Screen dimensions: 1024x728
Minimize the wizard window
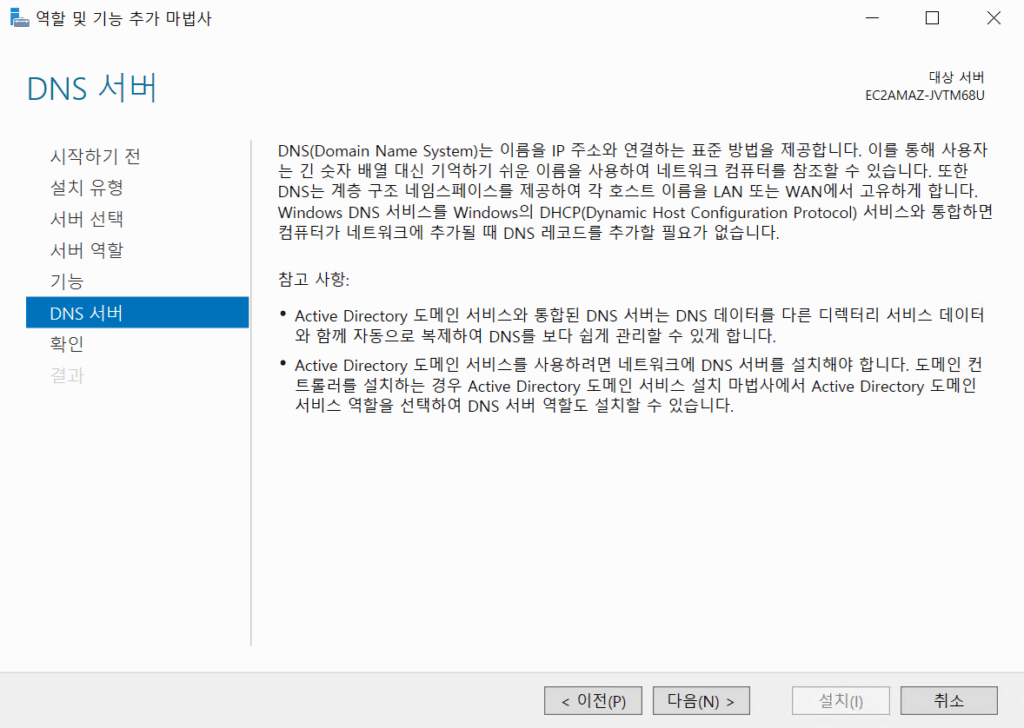pyautogui.click(x=871, y=18)
